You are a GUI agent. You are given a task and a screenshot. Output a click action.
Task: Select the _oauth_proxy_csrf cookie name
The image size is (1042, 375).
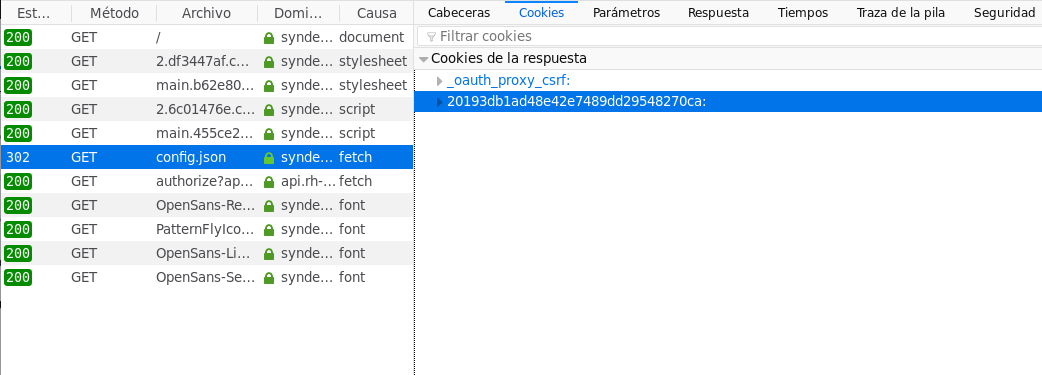coord(508,81)
